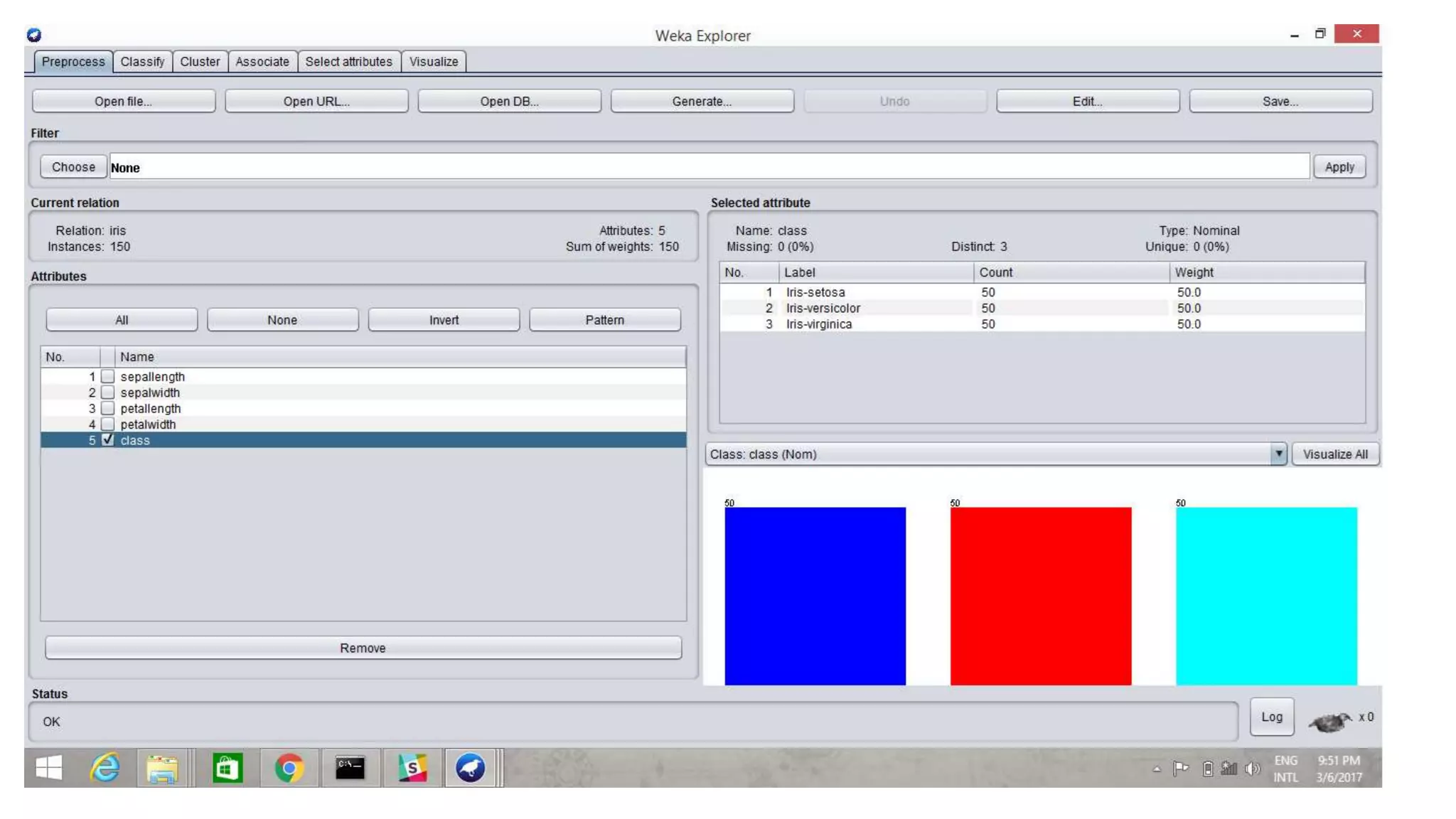Switch to the Preprocess tab
The width and height of the screenshot is (1456, 819).
point(73,62)
